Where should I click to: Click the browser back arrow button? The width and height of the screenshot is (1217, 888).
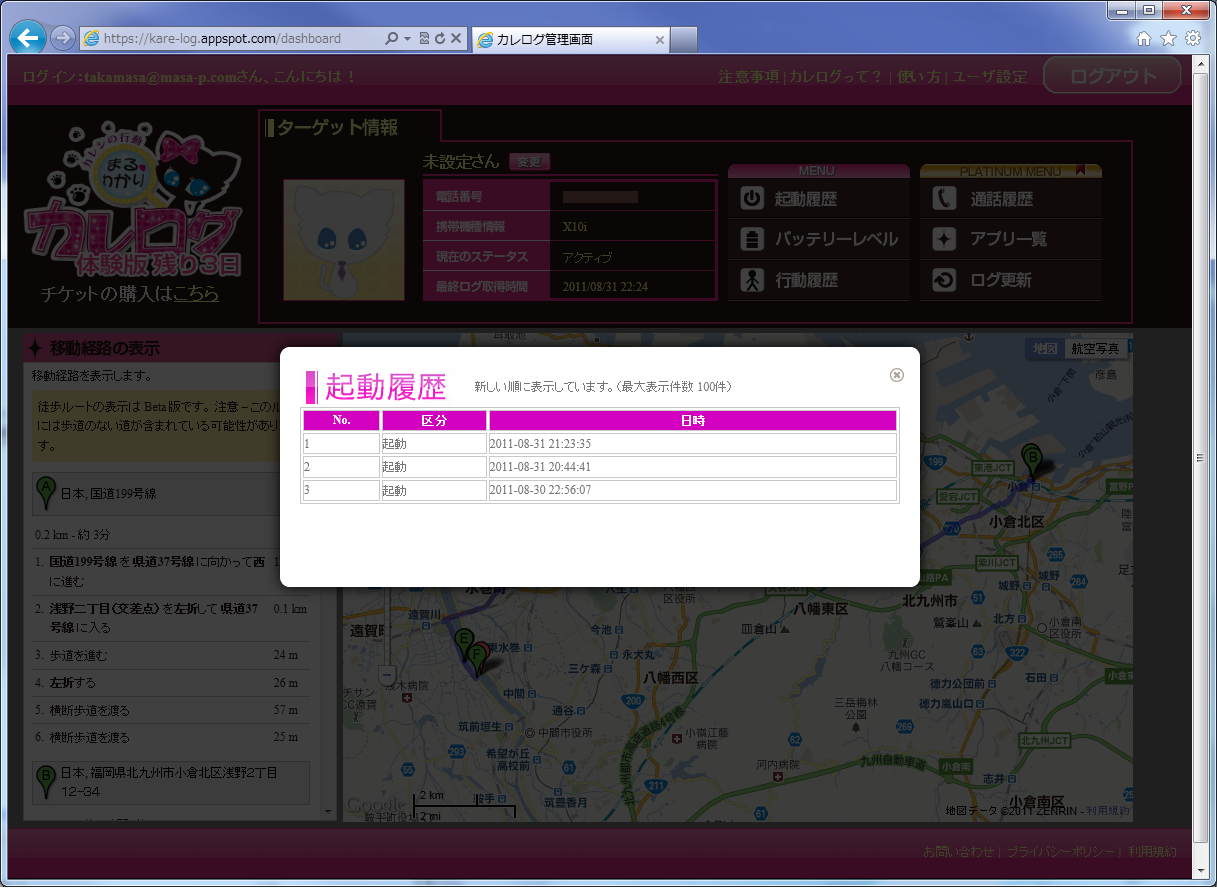(27, 39)
